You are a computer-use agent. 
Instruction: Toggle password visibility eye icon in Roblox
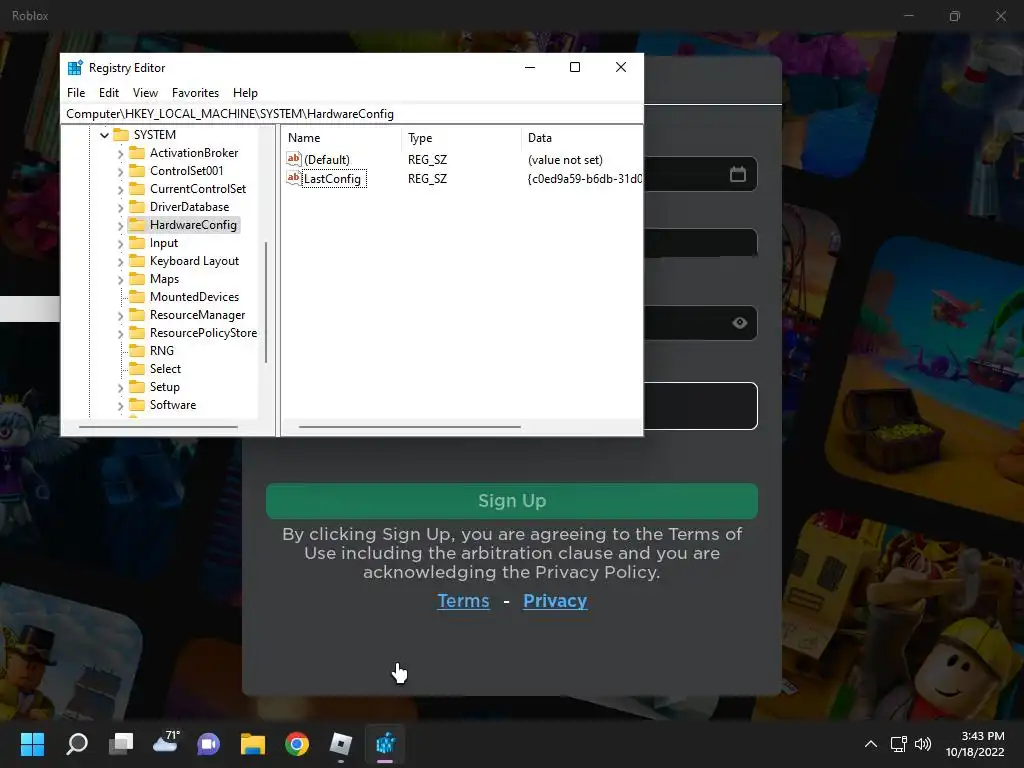(739, 323)
